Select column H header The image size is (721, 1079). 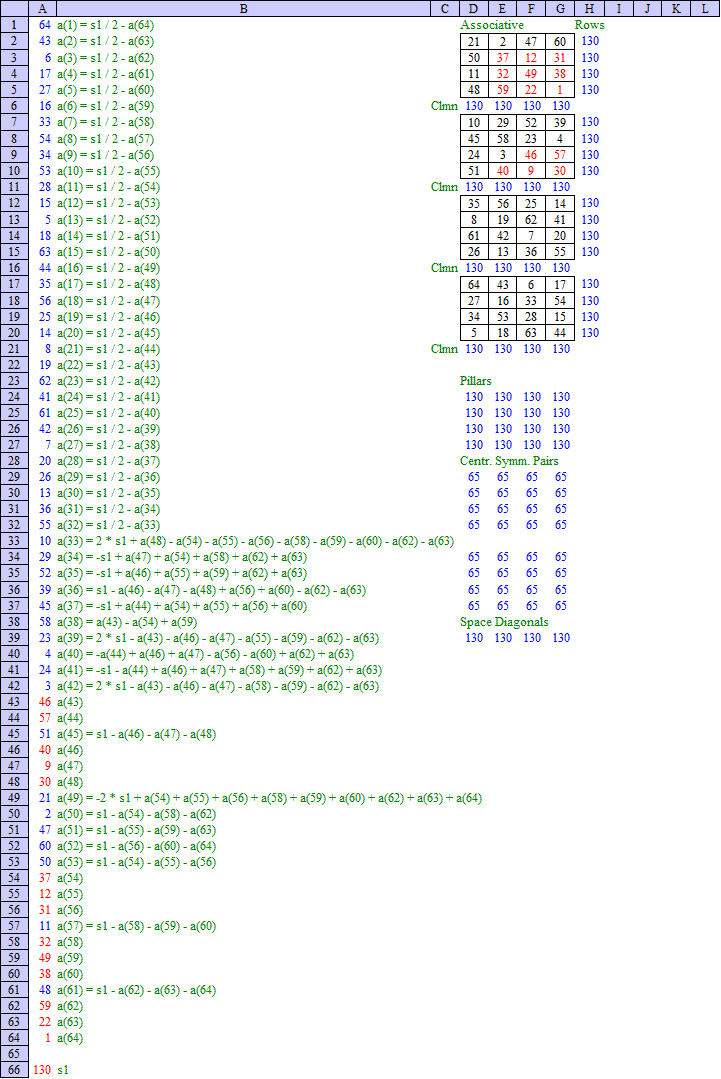[x=590, y=8]
